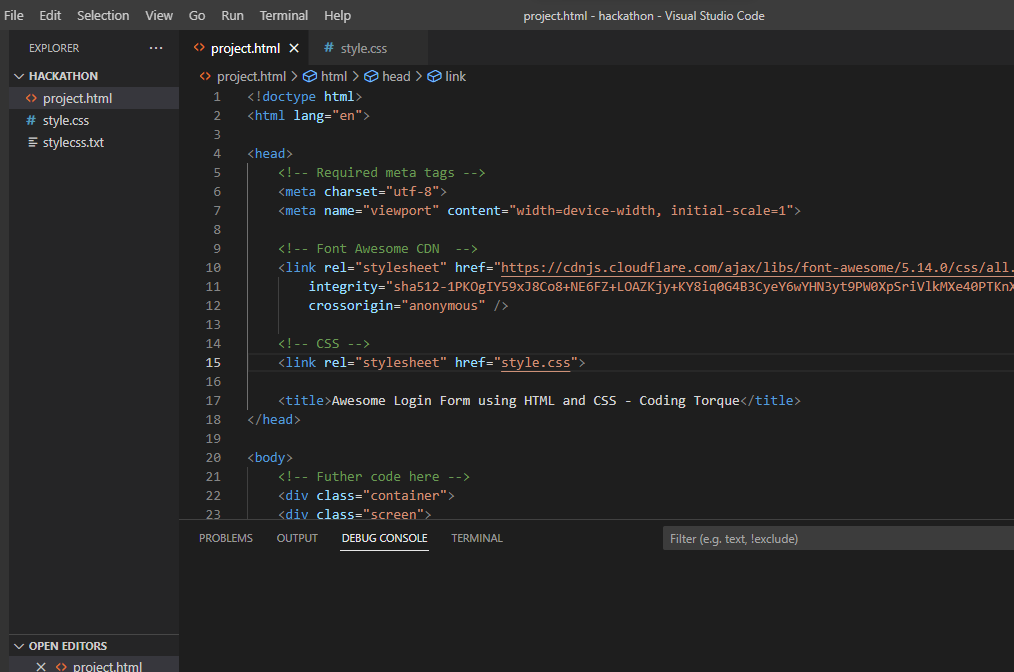Screen dimensions: 1014x672
Task: Collapse the HACKATHON folder section
Action: pyautogui.click(x=18, y=76)
